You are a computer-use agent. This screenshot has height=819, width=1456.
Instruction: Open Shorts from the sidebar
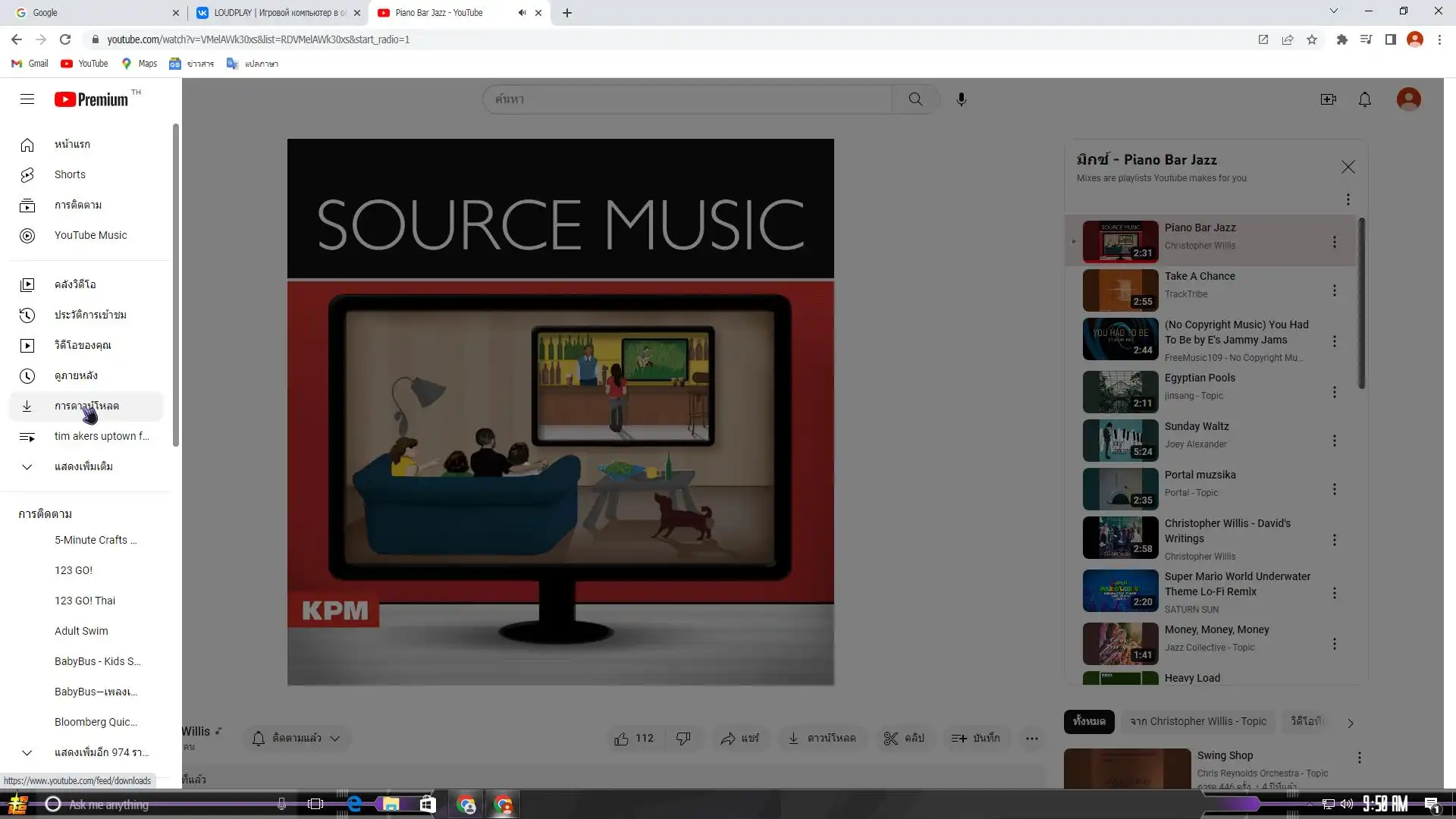(70, 174)
